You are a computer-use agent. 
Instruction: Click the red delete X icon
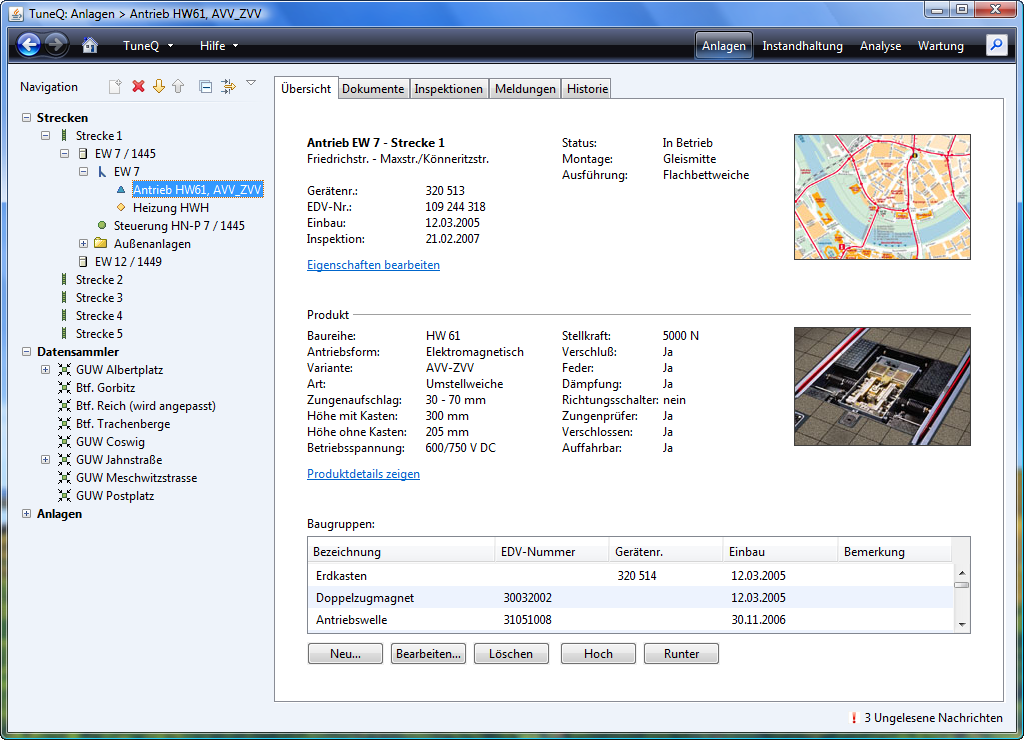138,86
